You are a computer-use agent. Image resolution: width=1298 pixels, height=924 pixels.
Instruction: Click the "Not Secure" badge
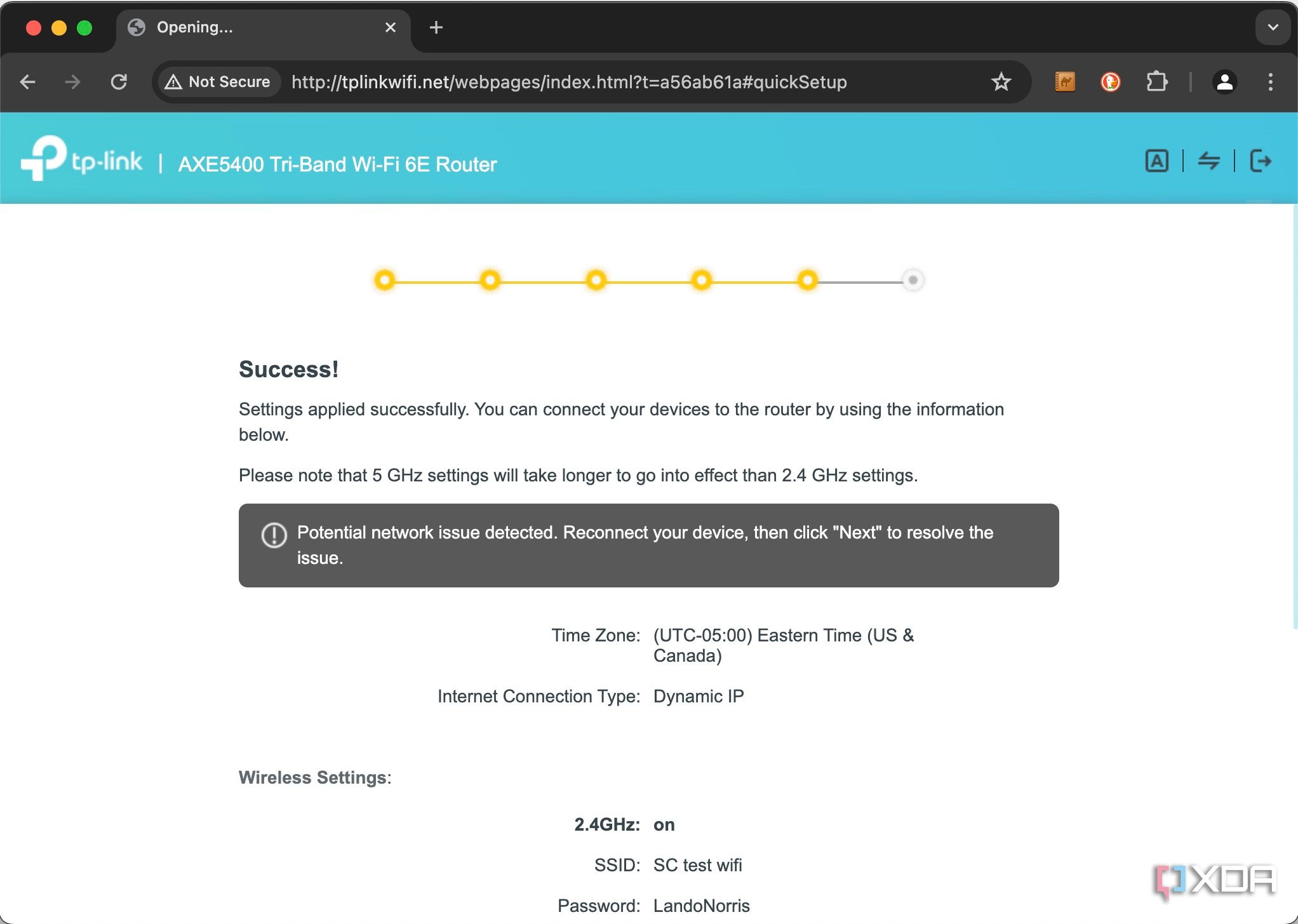click(218, 82)
